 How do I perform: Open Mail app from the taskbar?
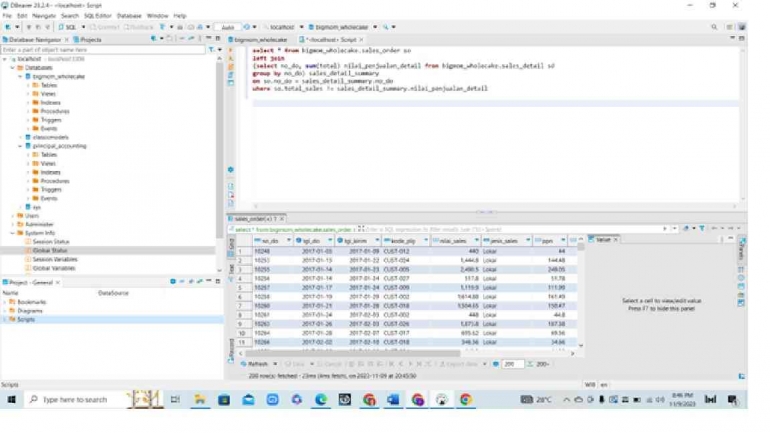click(248, 400)
